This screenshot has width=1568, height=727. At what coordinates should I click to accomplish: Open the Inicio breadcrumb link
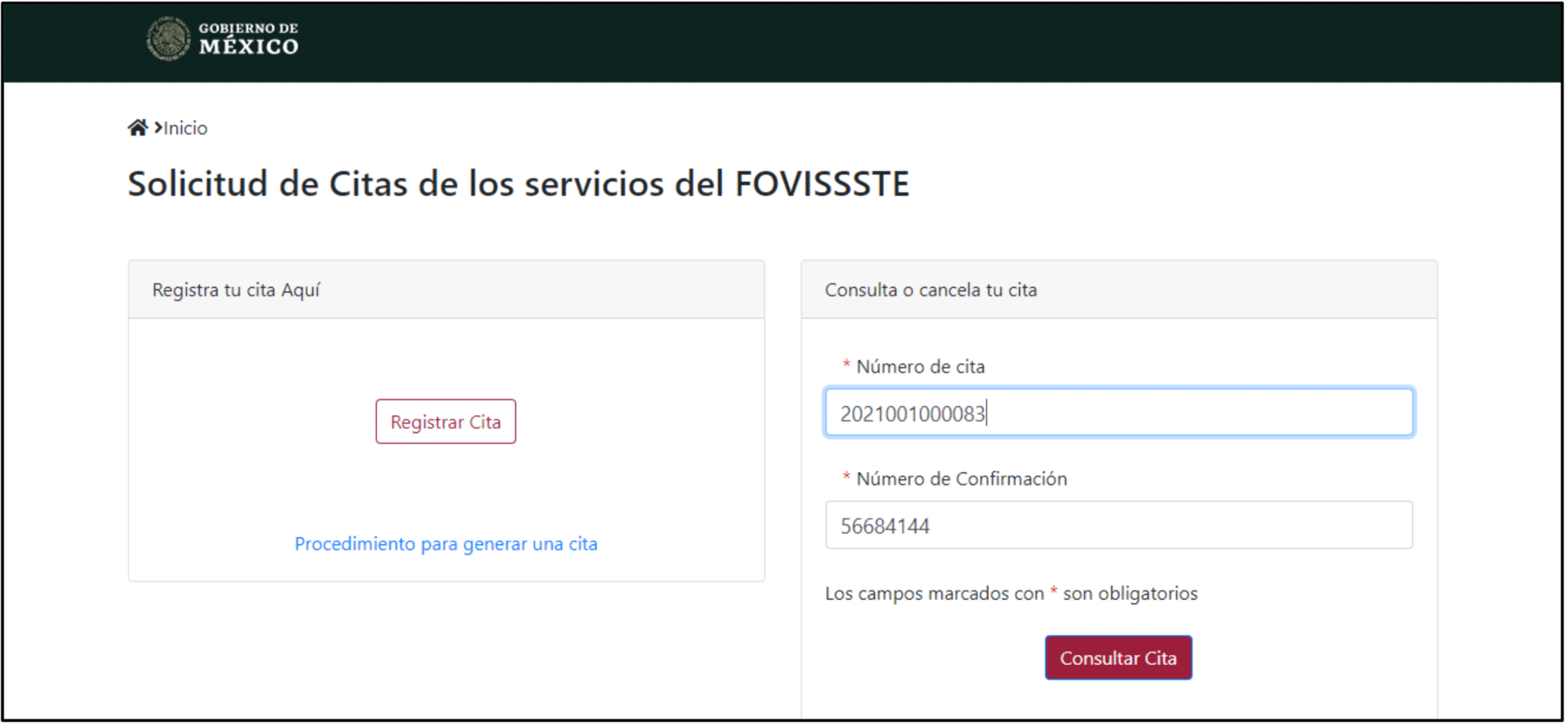tap(185, 128)
